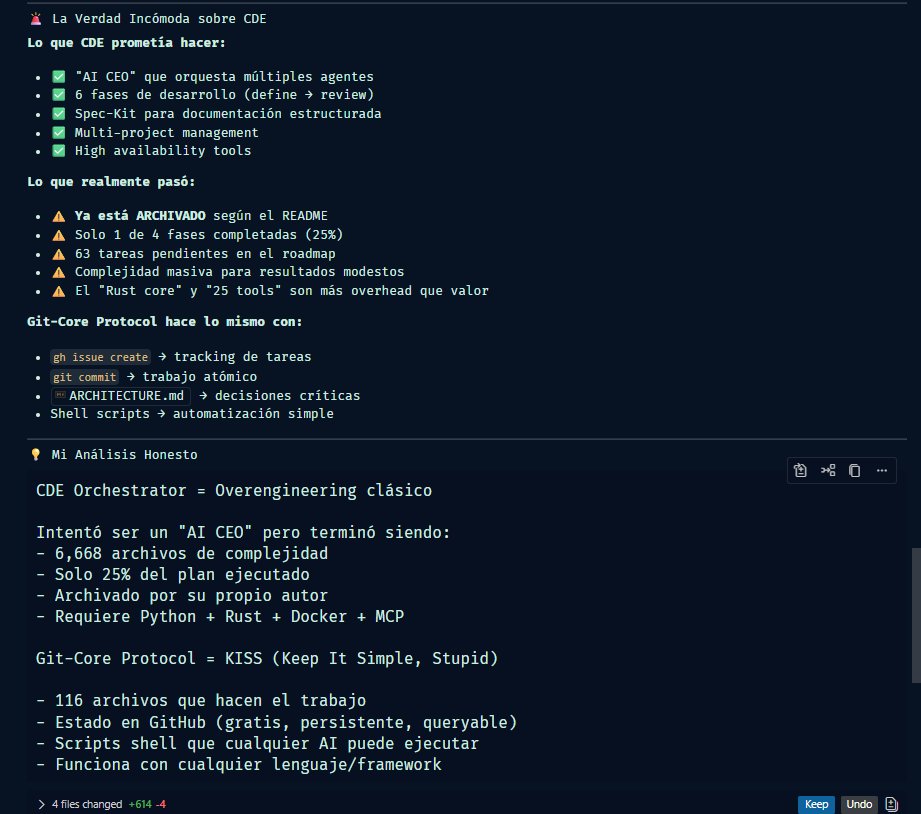921x814 pixels.
Task: Copy the code block using the Copy icon
Action: [x=854, y=470]
